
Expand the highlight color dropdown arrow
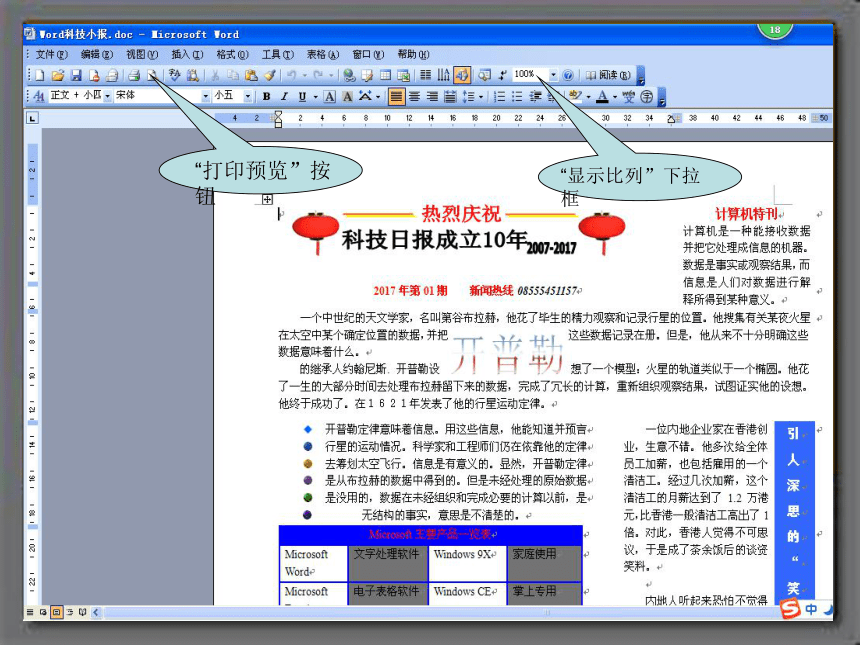coord(589,97)
